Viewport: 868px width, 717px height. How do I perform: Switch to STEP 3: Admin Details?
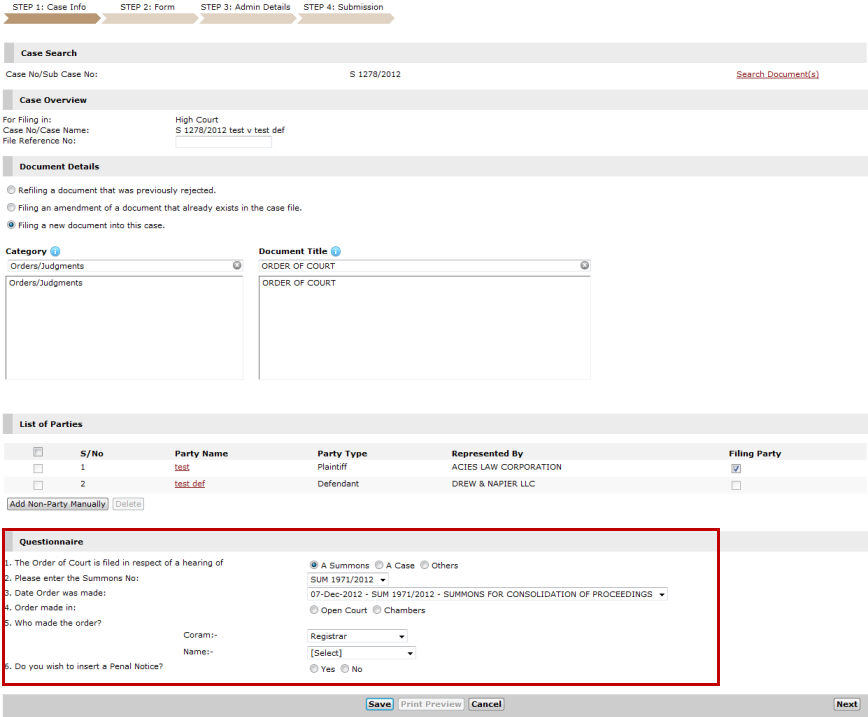(245, 7)
